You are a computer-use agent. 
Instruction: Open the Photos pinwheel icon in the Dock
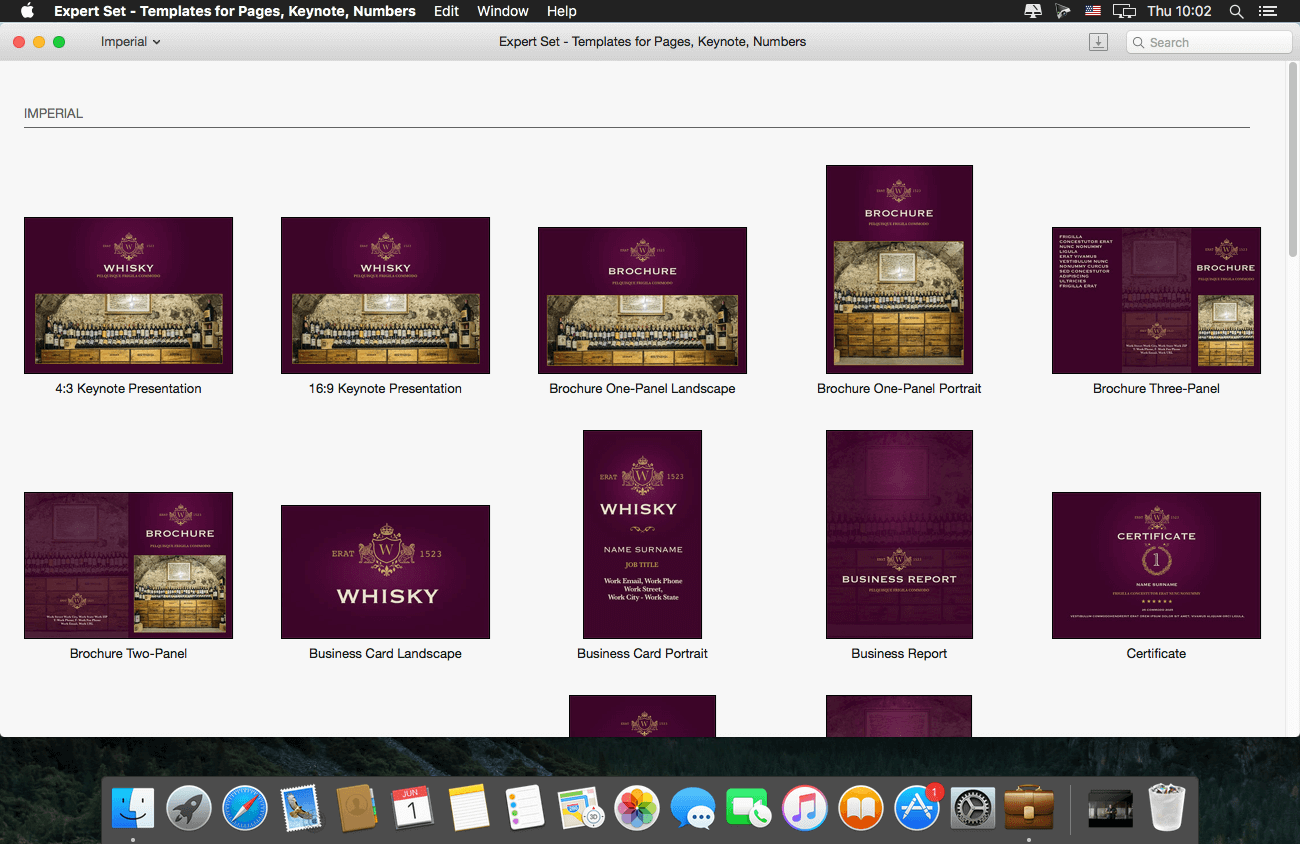[636, 808]
